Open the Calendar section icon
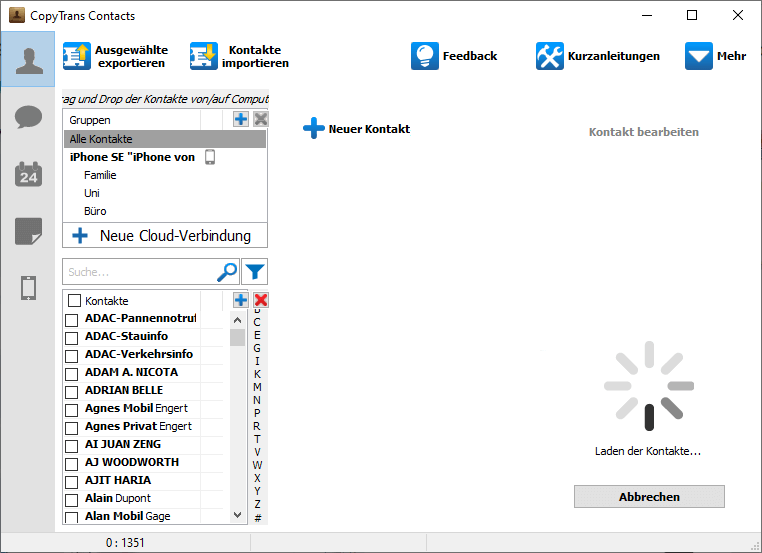 tap(28, 174)
